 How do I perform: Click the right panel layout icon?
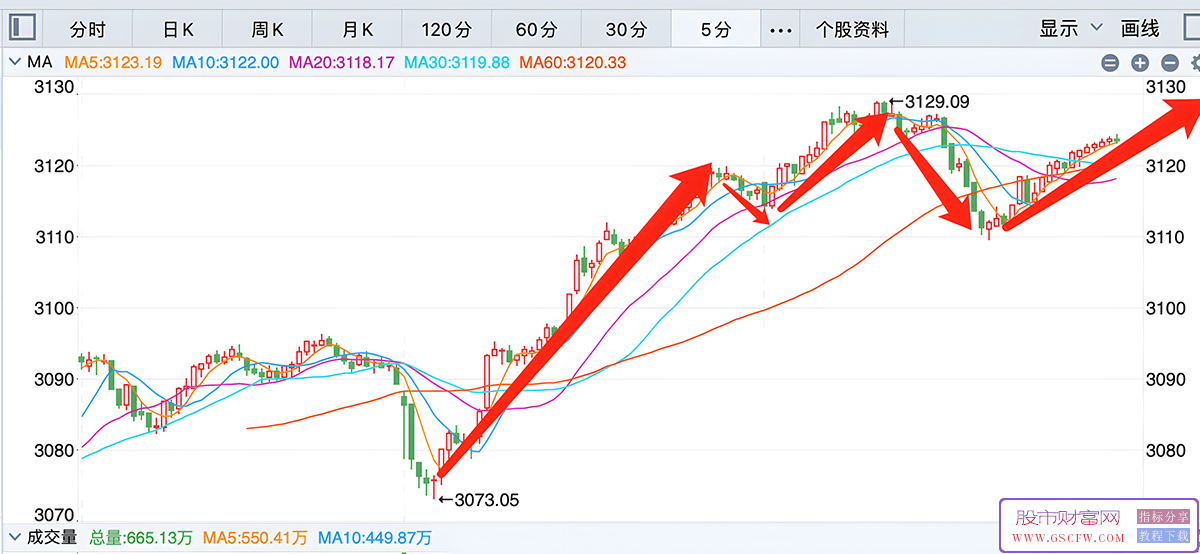coord(1195,28)
